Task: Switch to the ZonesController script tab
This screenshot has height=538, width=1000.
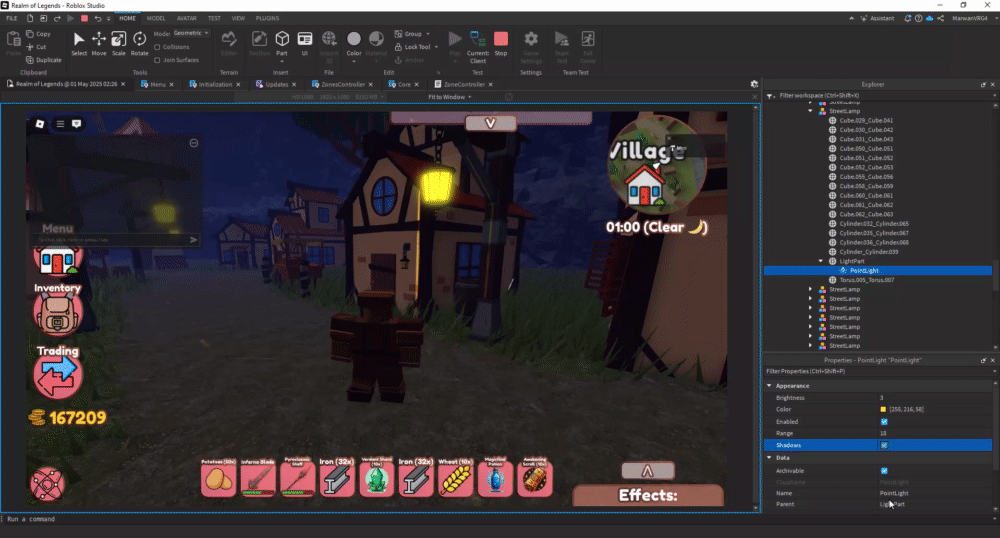Action: (x=342, y=84)
